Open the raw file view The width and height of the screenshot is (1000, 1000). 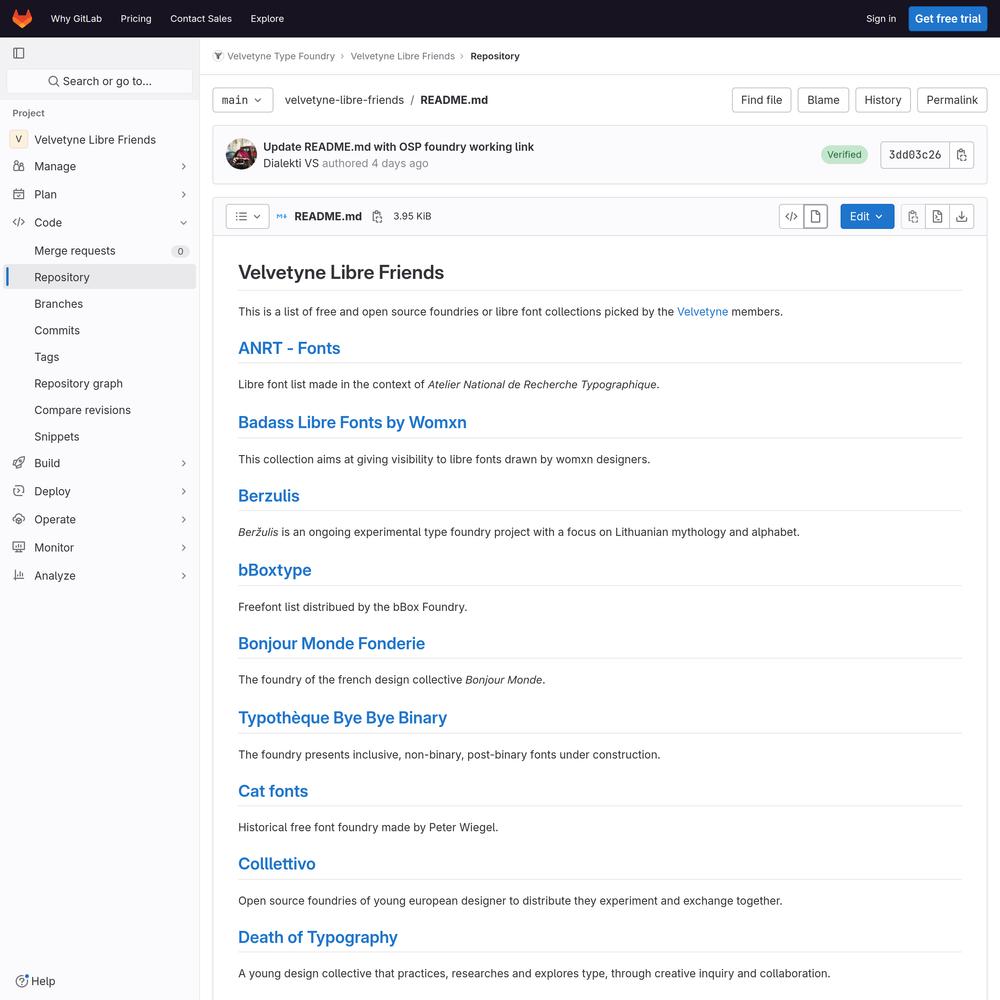(x=938, y=217)
